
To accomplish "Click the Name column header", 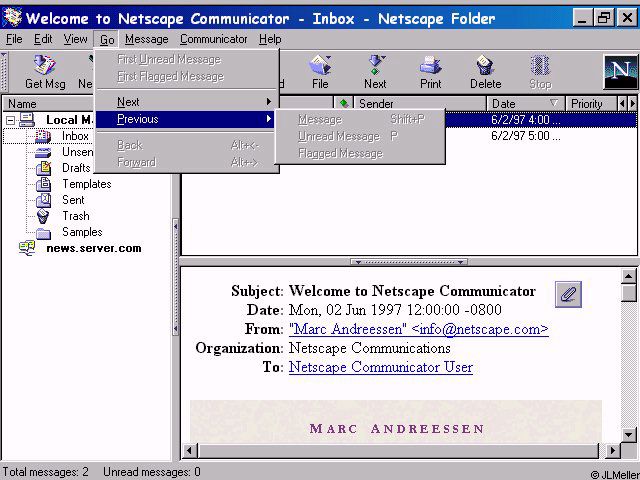I will point(49,103).
